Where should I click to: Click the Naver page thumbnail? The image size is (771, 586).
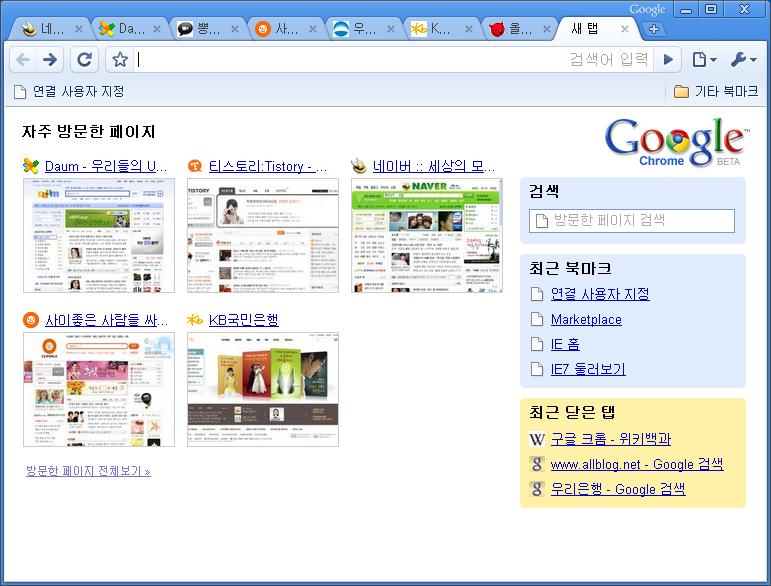(427, 235)
